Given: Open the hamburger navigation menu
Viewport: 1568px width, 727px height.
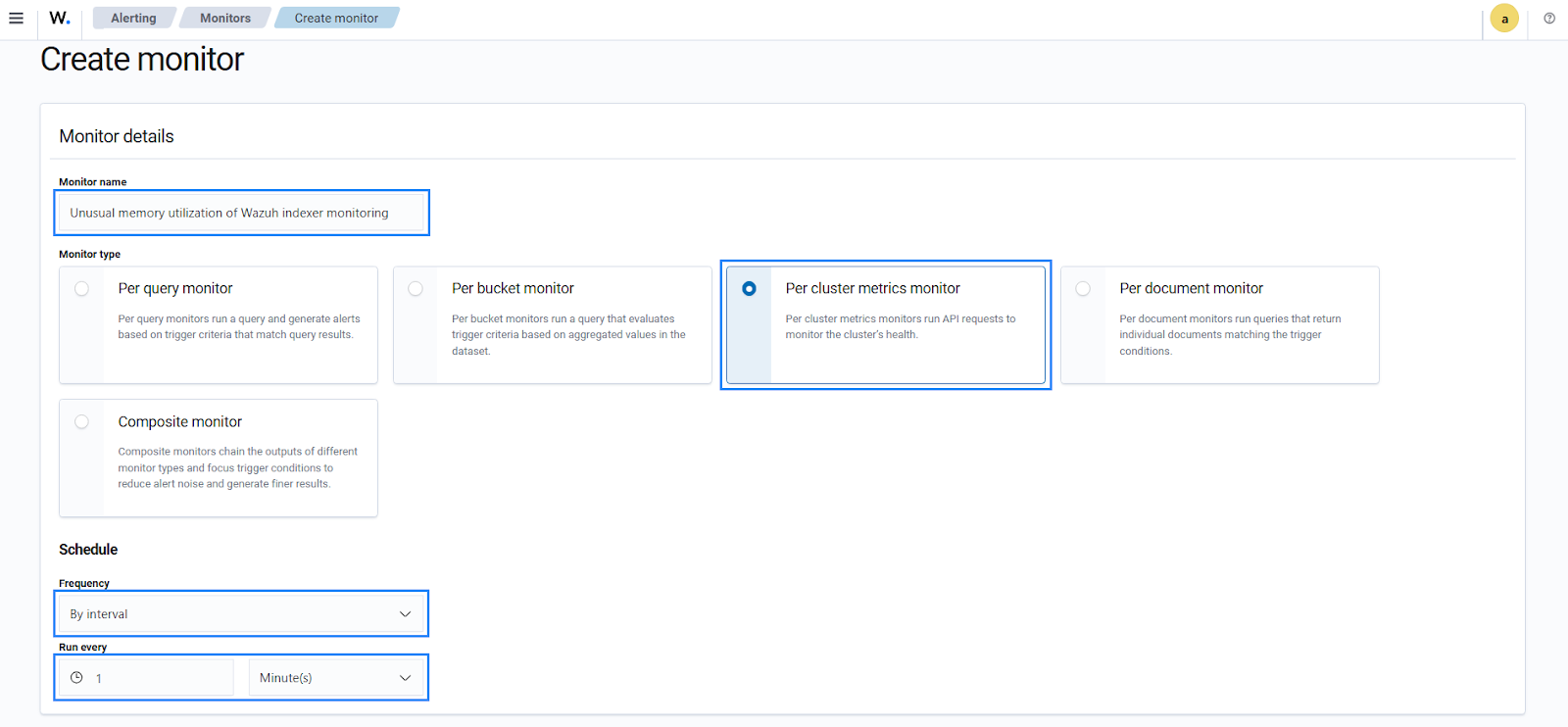Looking at the screenshot, I should [17, 18].
